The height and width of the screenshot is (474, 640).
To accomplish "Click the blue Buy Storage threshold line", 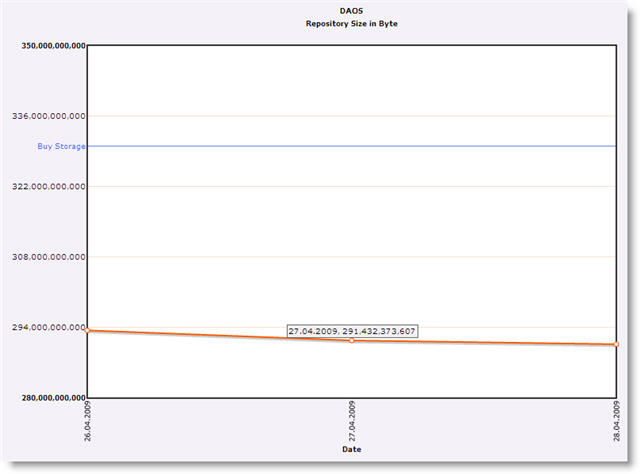I will click(350, 146).
